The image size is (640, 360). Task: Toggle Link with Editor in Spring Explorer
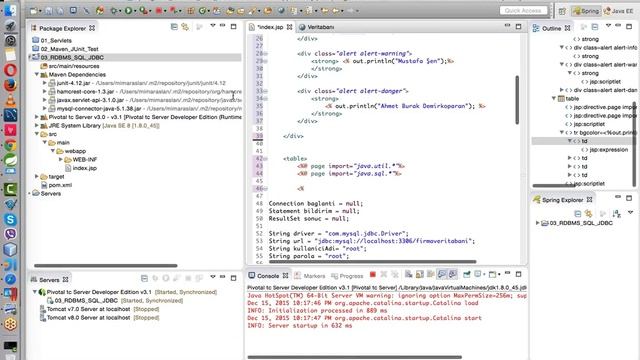pos(589,213)
